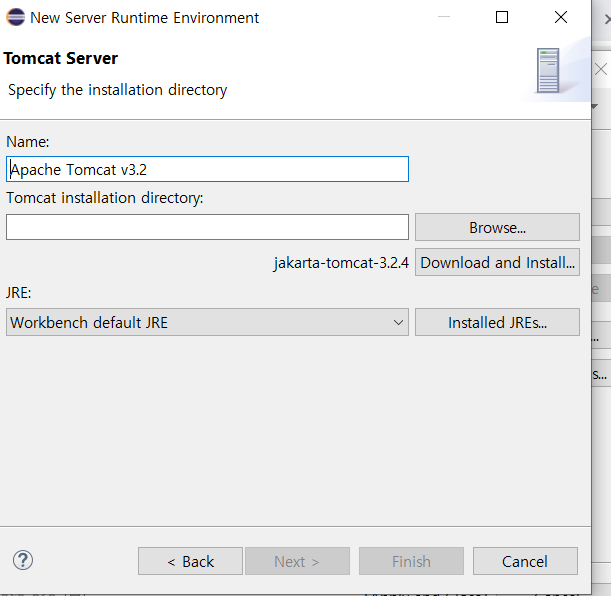Click the Tomcat Server heading

coord(60,58)
